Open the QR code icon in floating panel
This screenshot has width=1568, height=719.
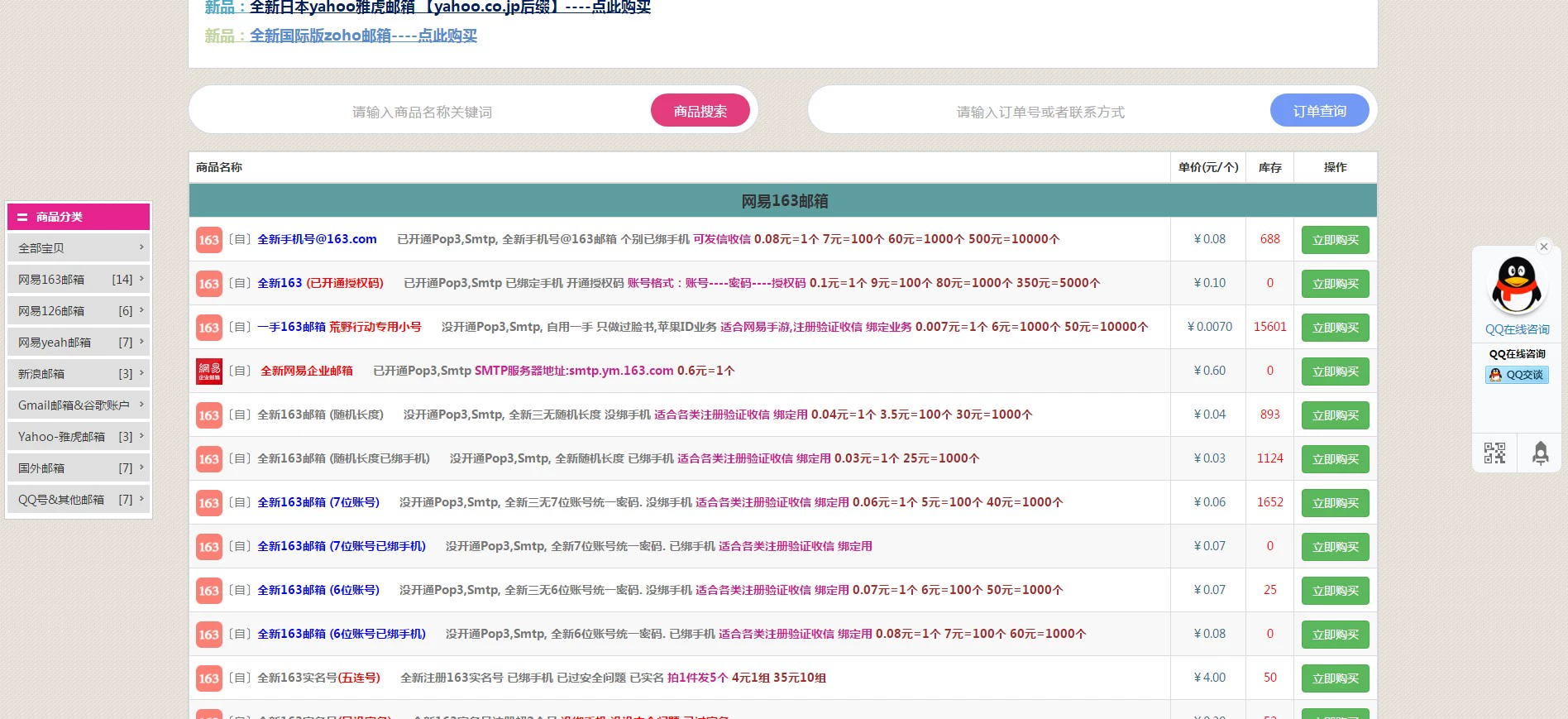coord(1494,453)
